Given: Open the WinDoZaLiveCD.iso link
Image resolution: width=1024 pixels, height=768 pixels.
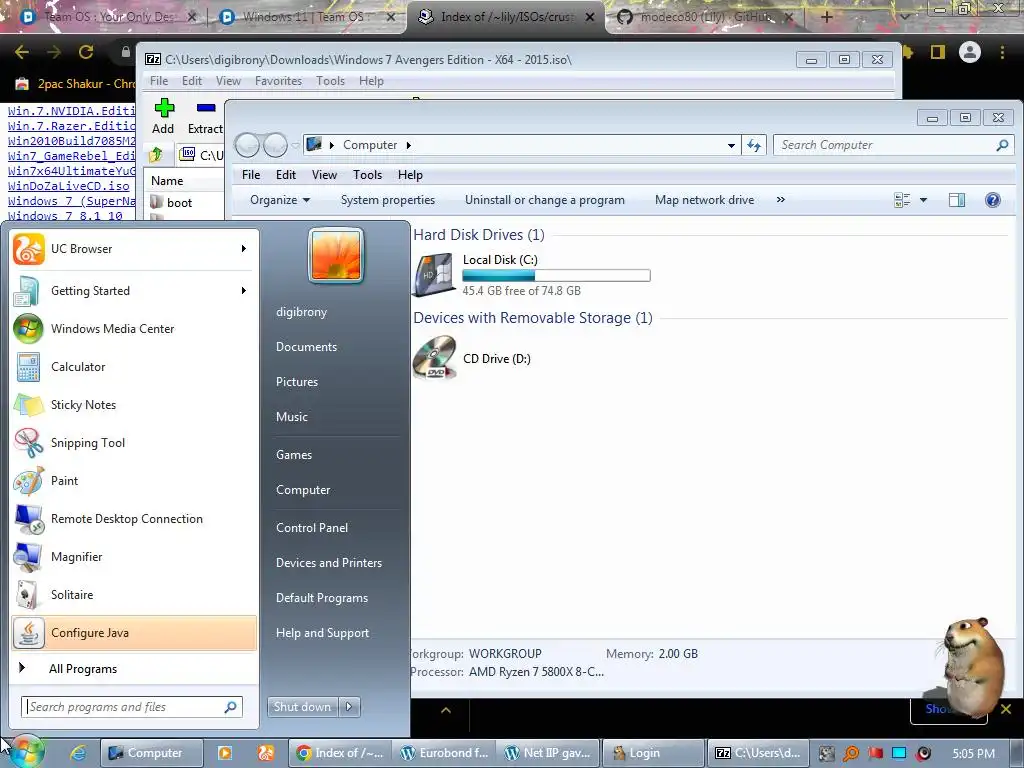Looking at the screenshot, I should tap(69, 186).
